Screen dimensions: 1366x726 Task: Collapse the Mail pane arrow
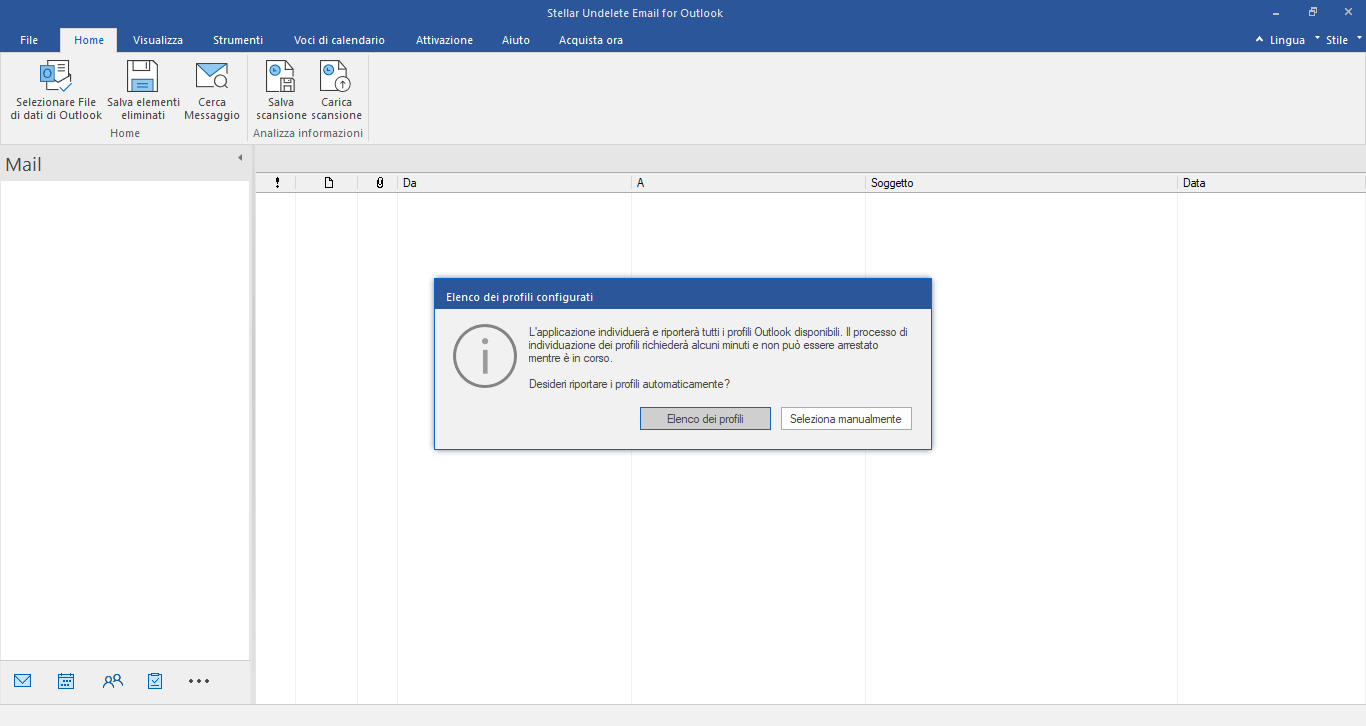coord(240,158)
